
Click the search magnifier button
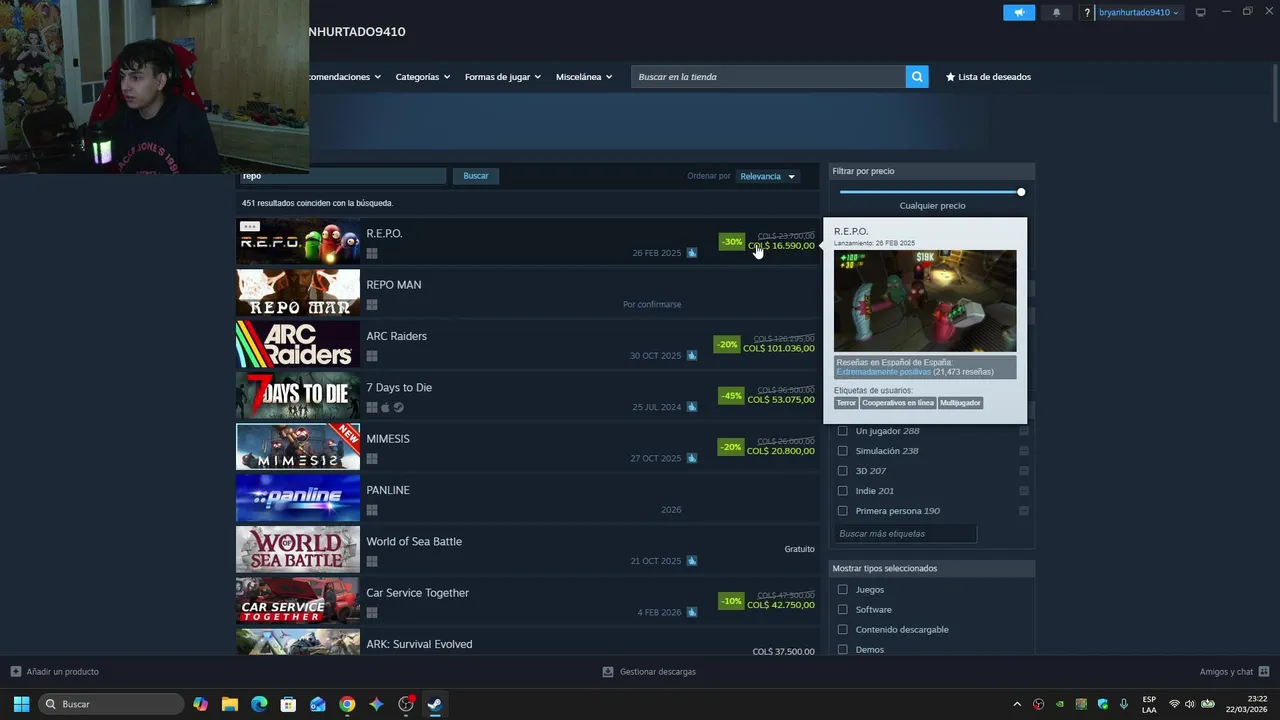(917, 77)
